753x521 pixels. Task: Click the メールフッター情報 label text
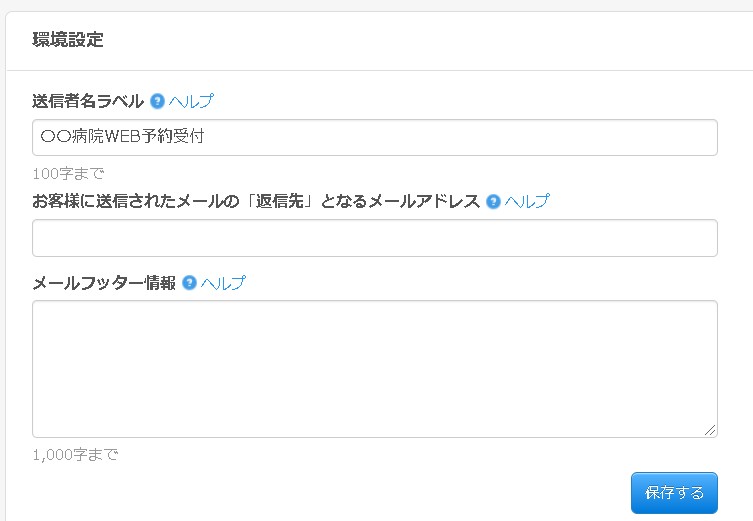[x=104, y=283]
